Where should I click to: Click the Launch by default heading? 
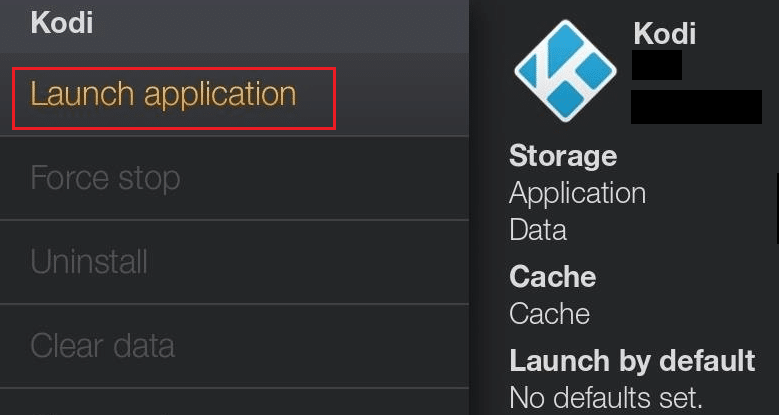tap(632, 360)
